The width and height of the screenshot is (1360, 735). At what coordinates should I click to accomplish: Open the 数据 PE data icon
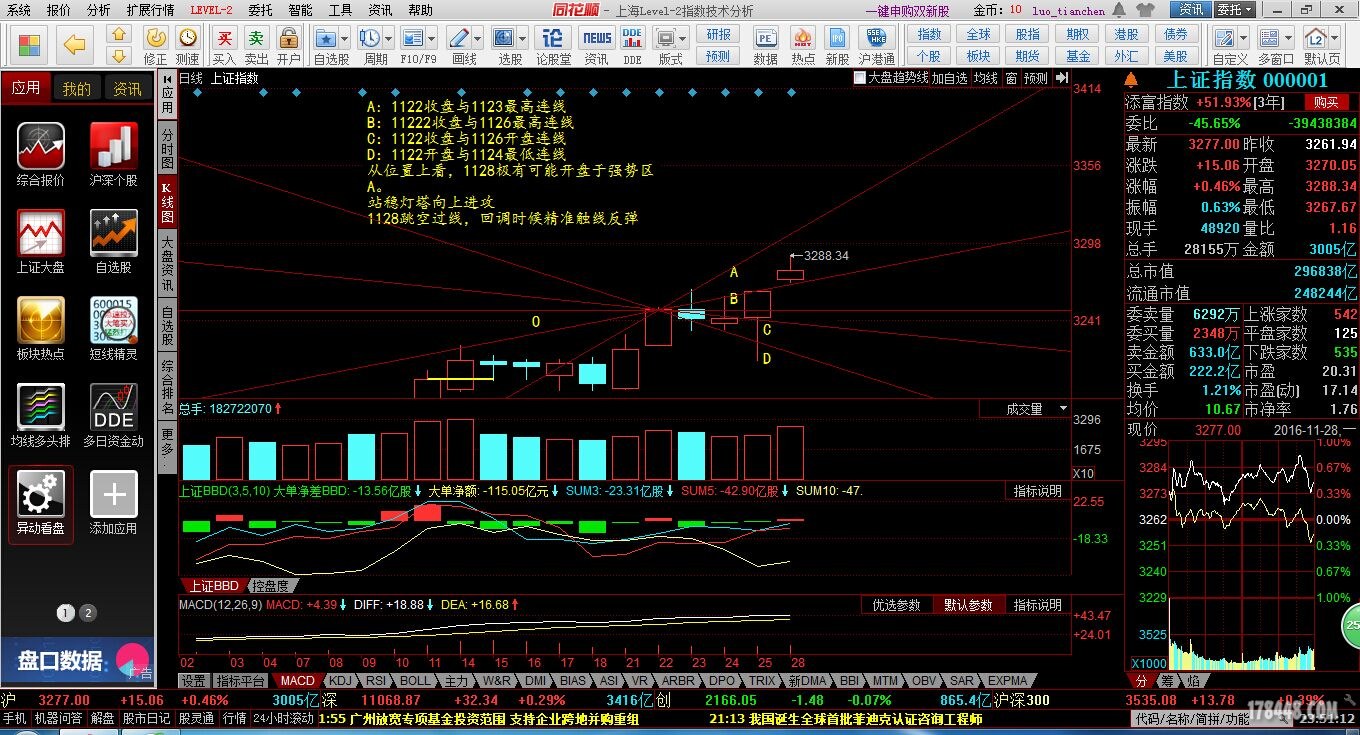(766, 37)
